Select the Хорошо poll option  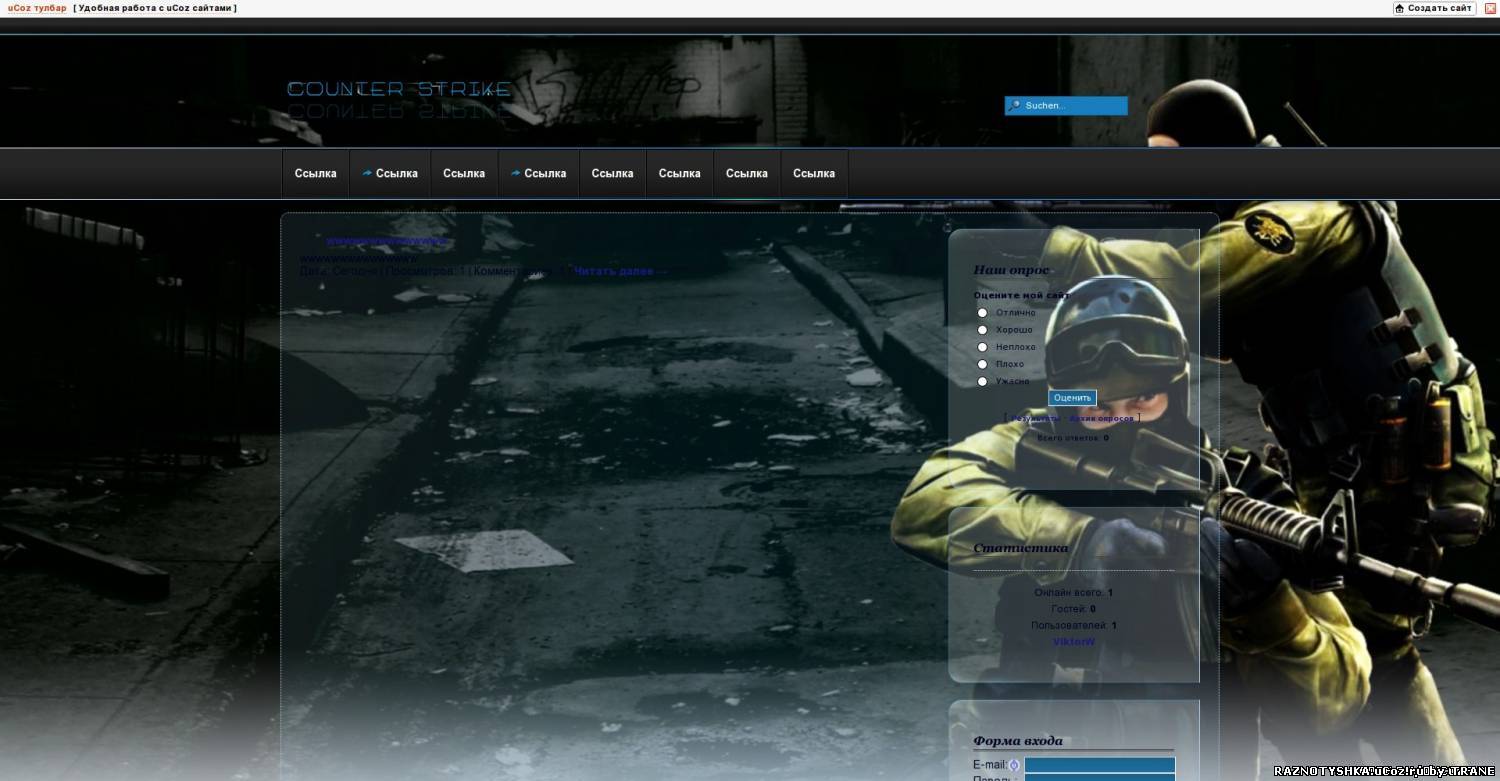coord(982,330)
